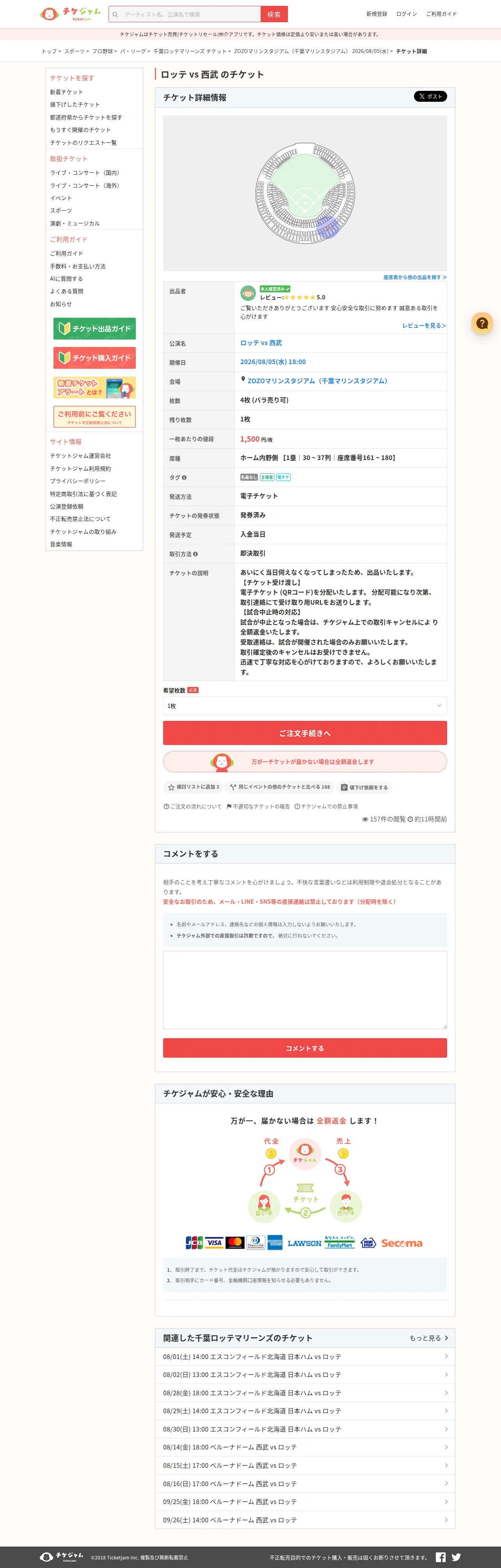Open the ロッテ vs 西武 event link

[261, 343]
